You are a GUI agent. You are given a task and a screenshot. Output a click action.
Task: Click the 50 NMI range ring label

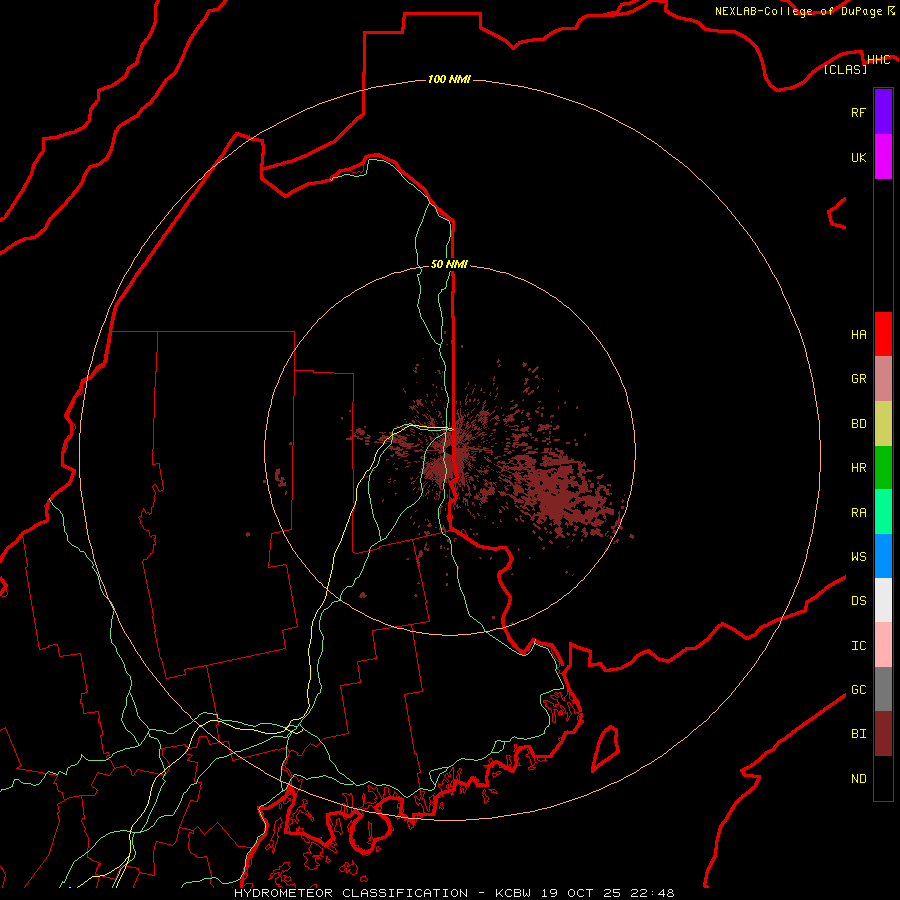pos(449,264)
